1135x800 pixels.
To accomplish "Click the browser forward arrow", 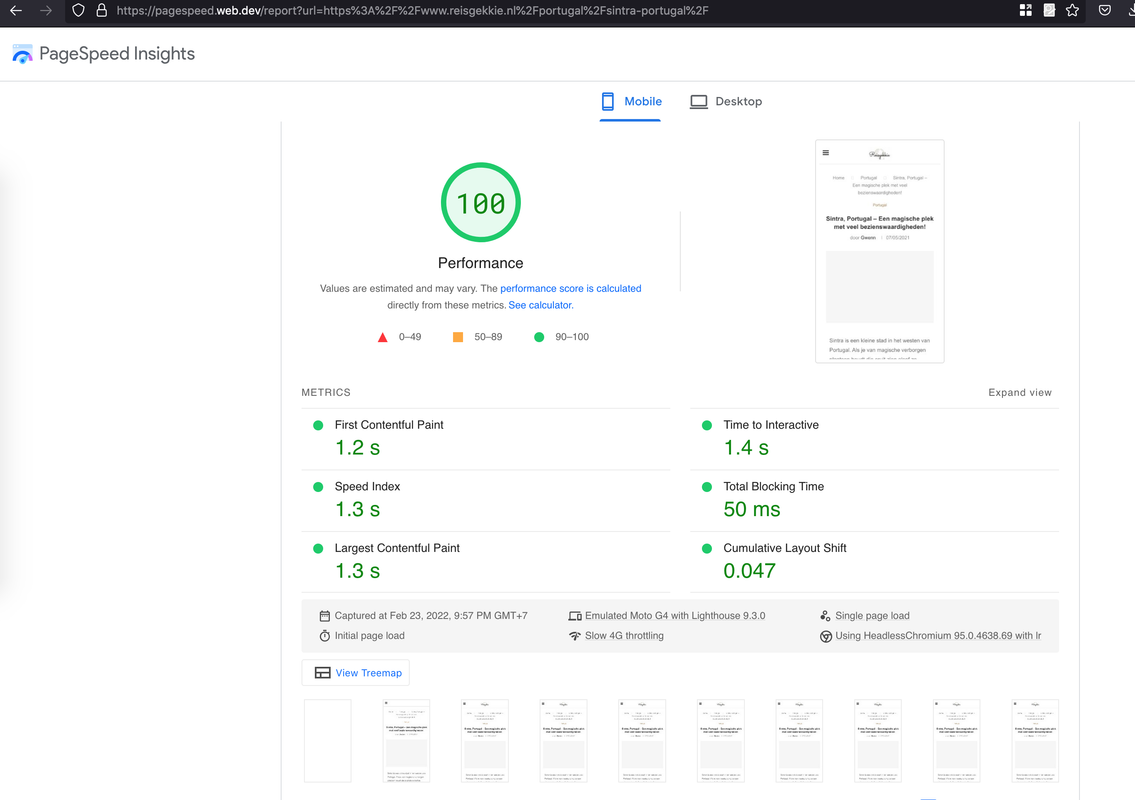I will tap(46, 11).
